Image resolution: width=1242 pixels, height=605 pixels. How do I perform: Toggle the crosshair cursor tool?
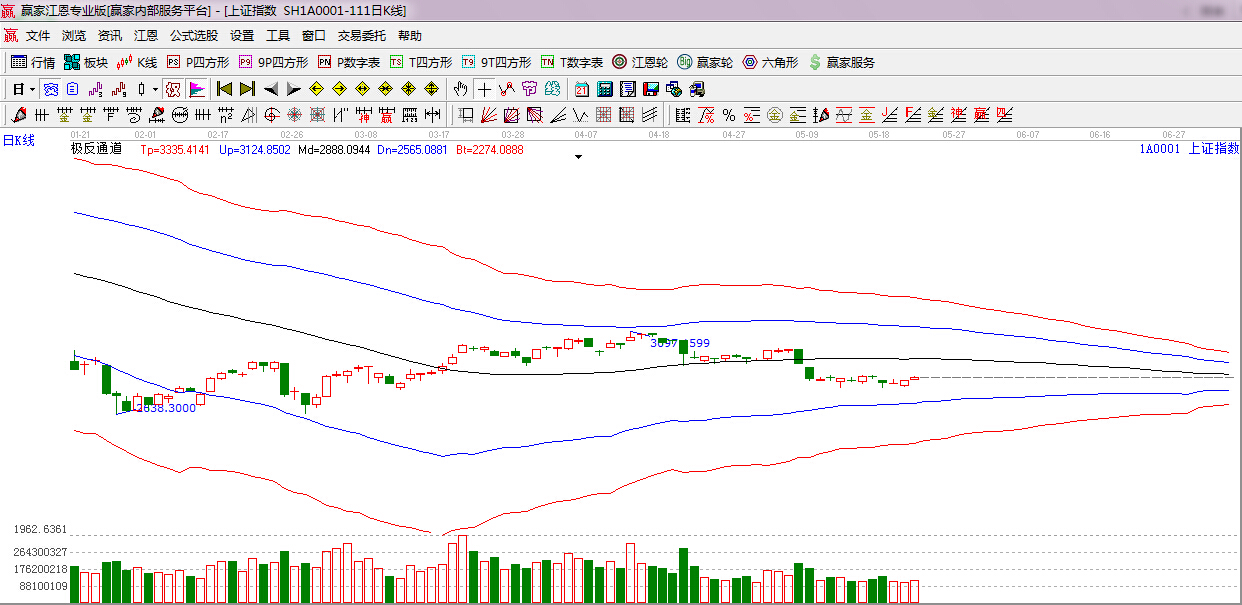click(x=484, y=89)
